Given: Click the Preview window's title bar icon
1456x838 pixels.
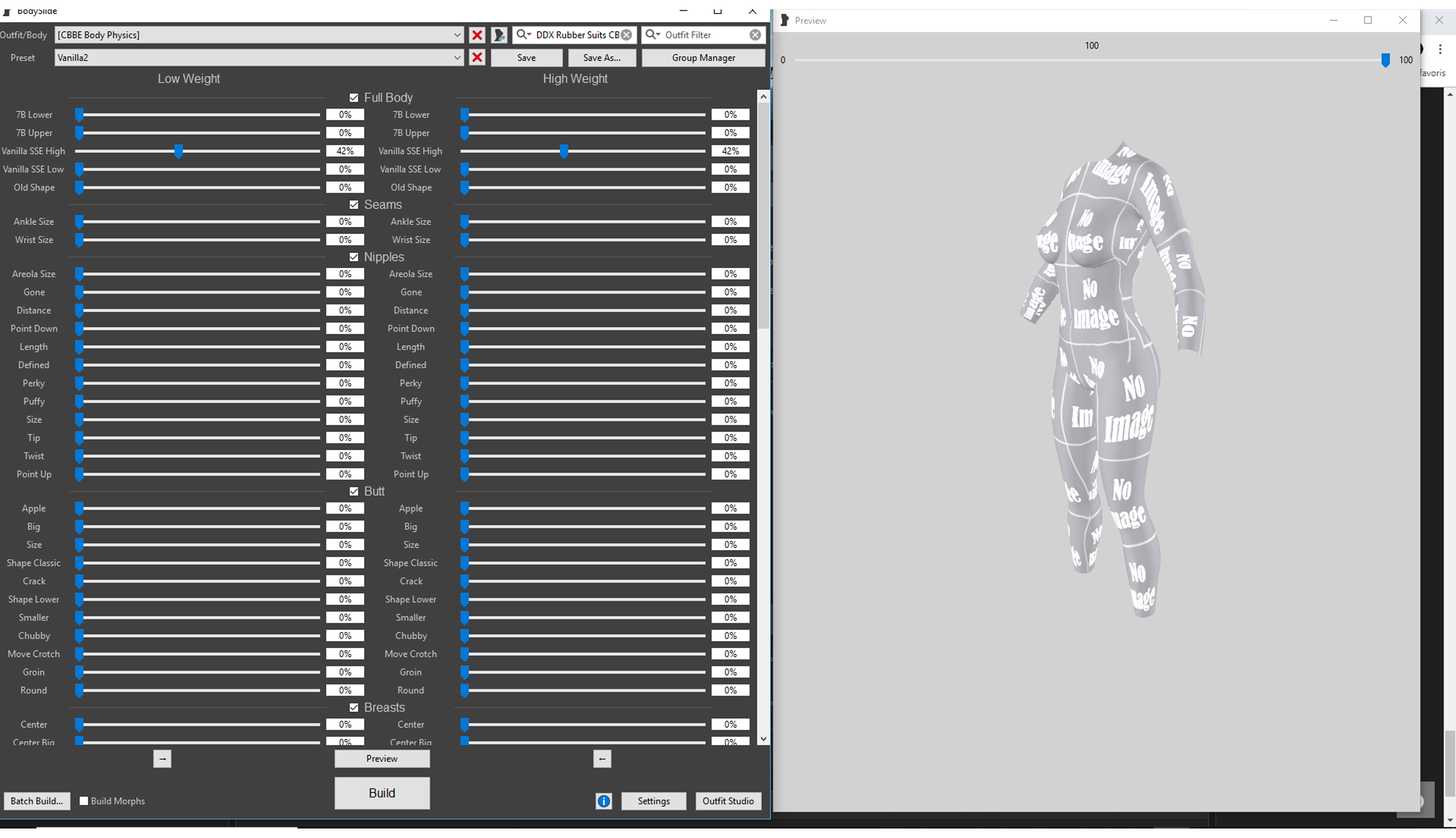Looking at the screenshot, I should pyautogui.click(x=784, y=20).
